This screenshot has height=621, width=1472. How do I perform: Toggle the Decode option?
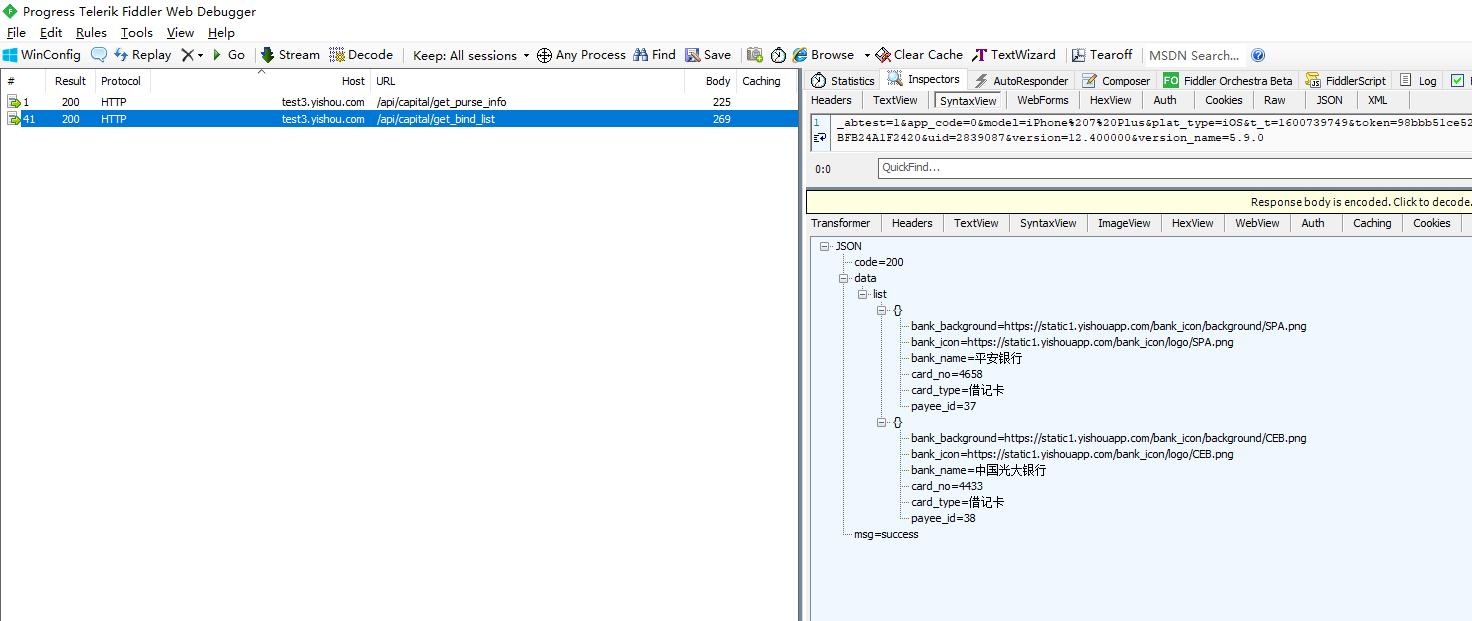pyautogui.click(x=361, y=55)
